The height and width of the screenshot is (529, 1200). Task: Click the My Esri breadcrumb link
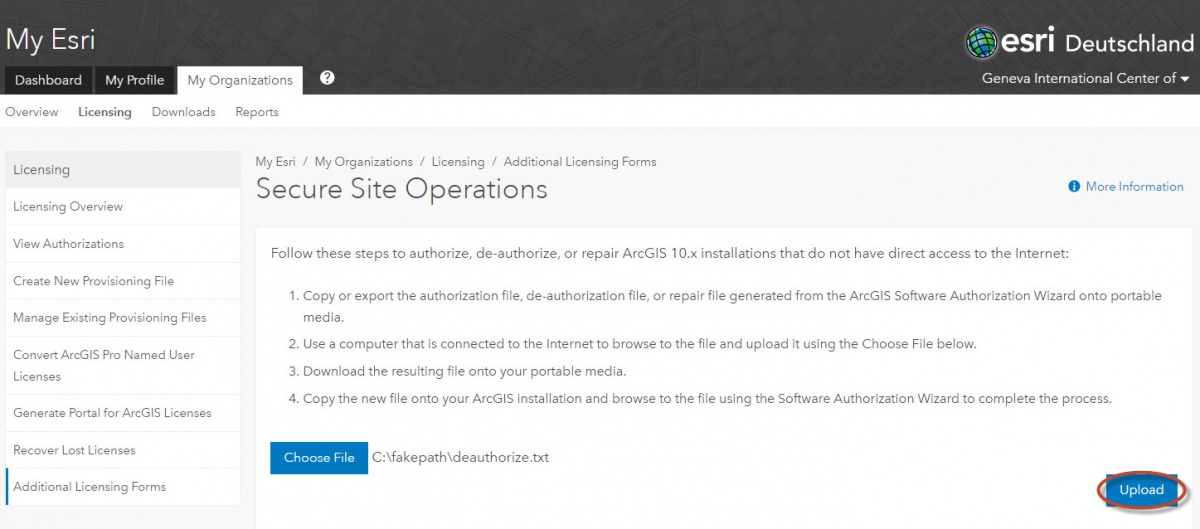(x=275, y=161)
